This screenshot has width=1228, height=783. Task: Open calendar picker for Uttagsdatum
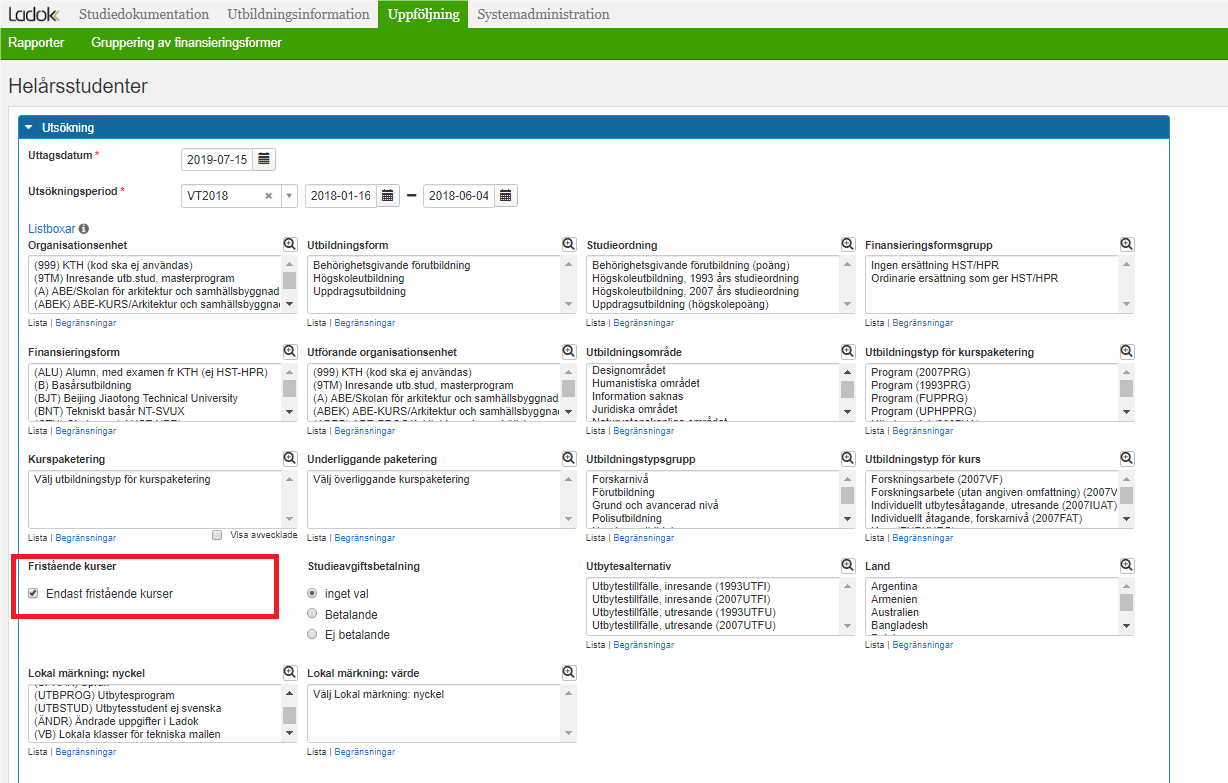[264, 159]
